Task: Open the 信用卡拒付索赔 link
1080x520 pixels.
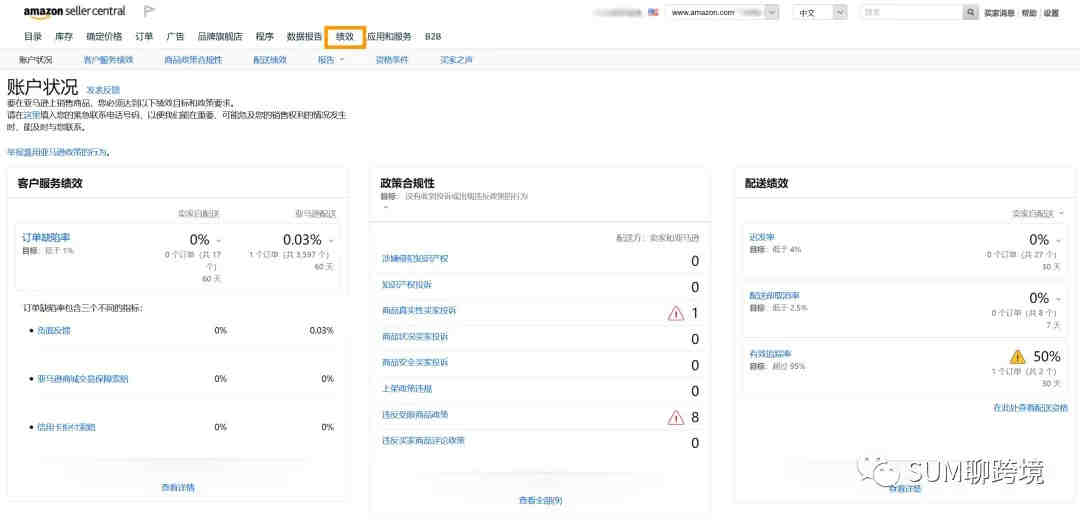Action: click(x=66, y=427)
